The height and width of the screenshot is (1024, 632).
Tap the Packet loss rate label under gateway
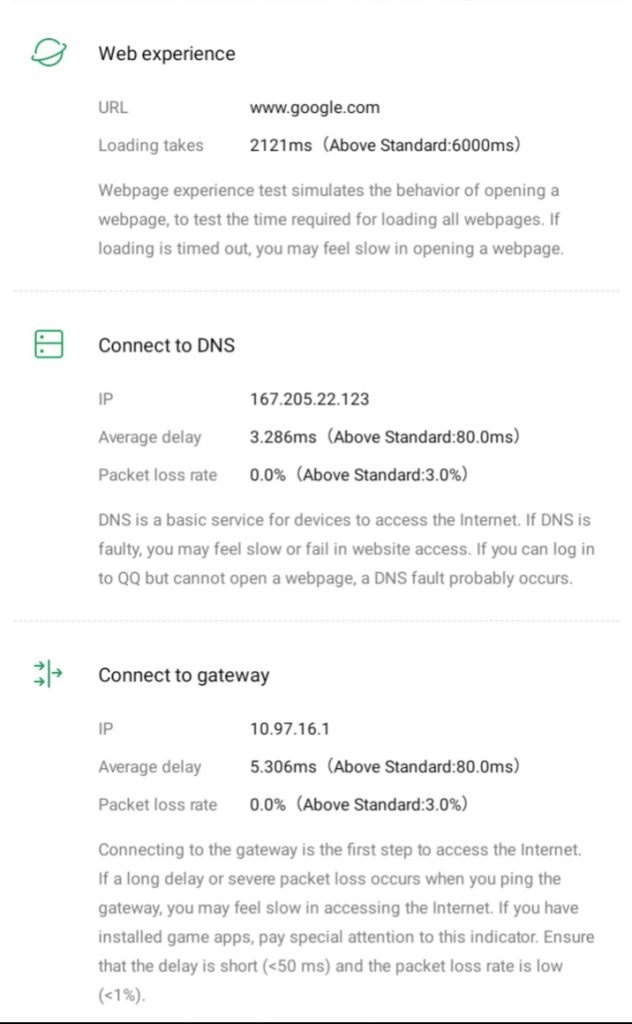157,805
